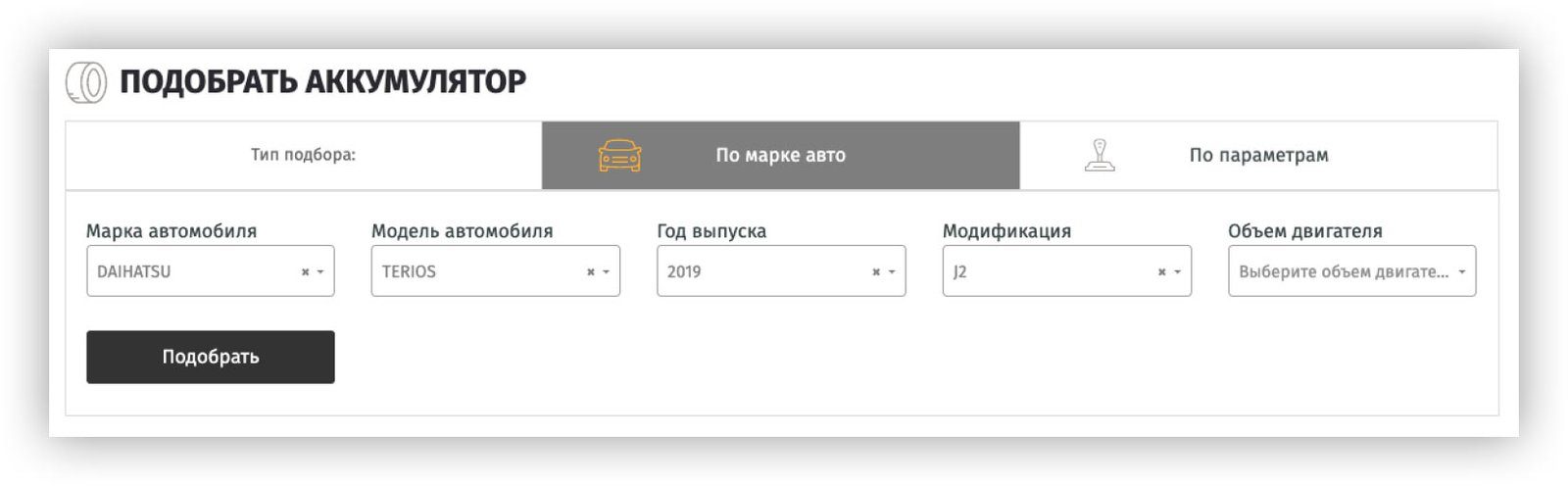Screen dimensions: 1568x486
Task: Clear the J2 modification value
Action: point(1162,272)
